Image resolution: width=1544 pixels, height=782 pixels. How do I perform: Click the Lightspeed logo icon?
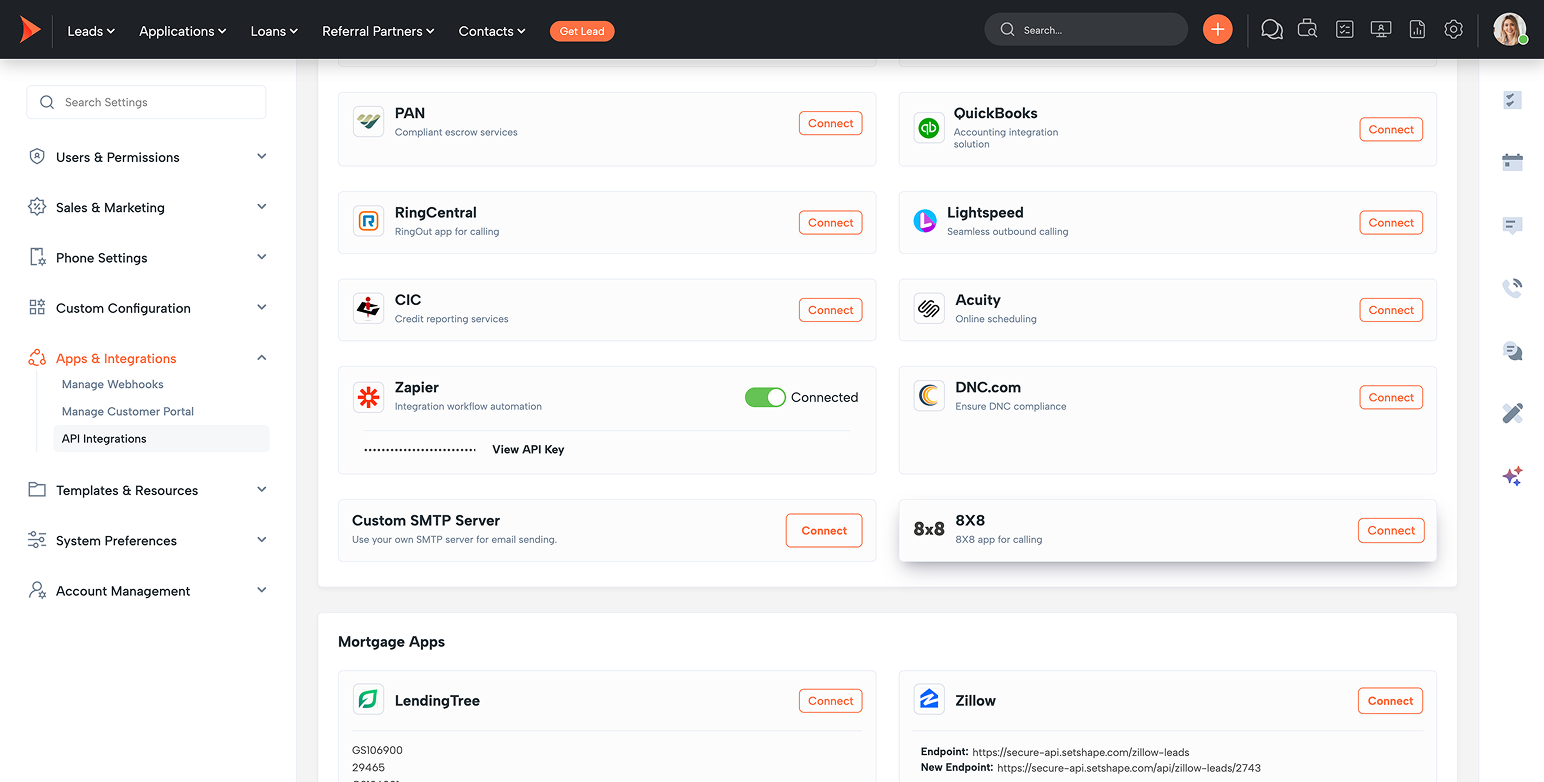925,221
